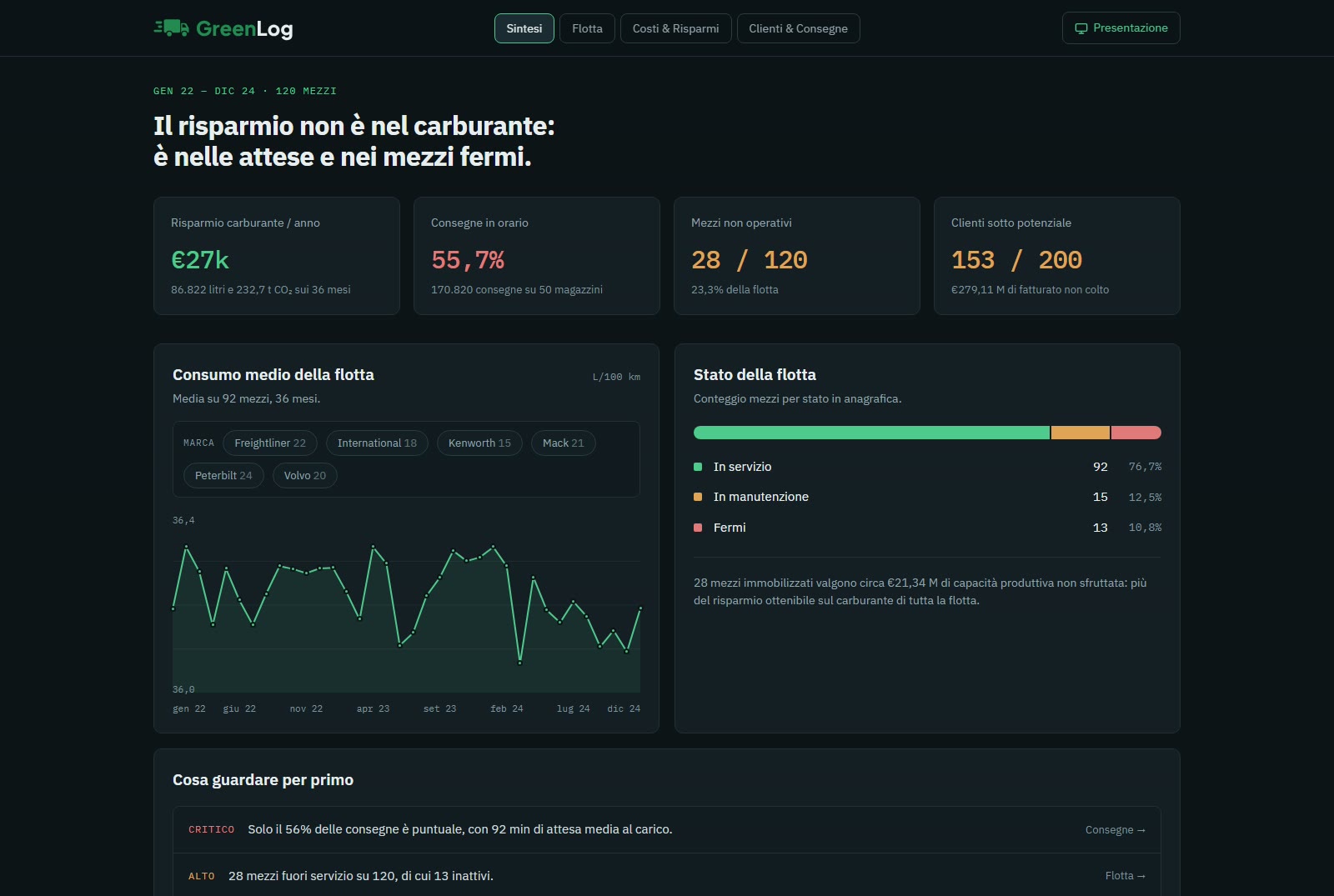Toggle the International 18 brand filter
The width and height of the screenshot is (1334, 896).
click(377, 443)
